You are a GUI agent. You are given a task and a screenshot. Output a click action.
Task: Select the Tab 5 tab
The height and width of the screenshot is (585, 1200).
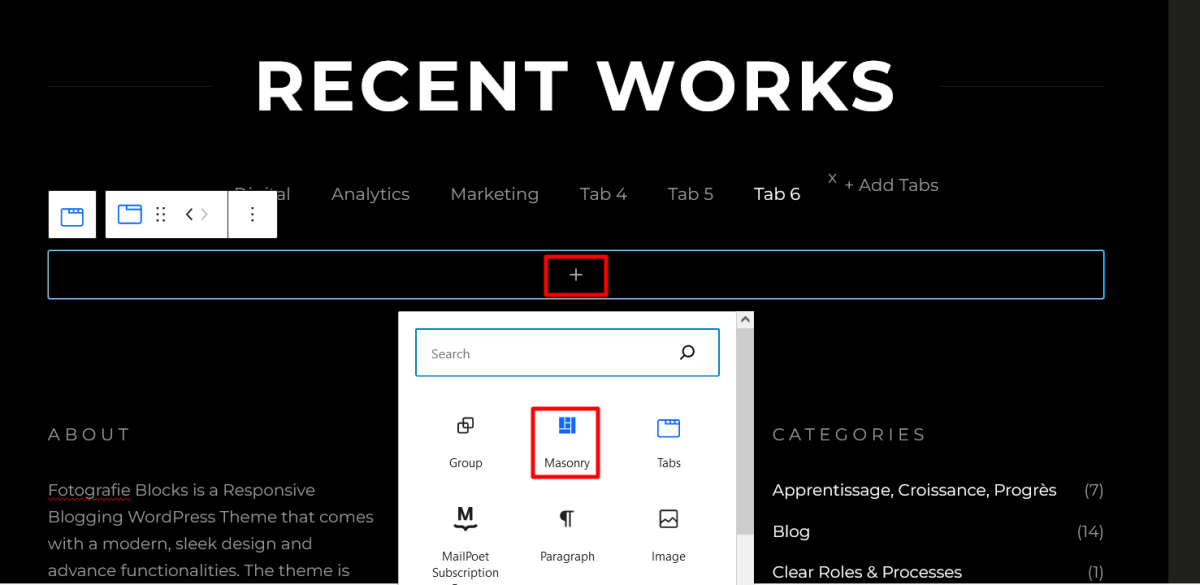tap(690, 193)
